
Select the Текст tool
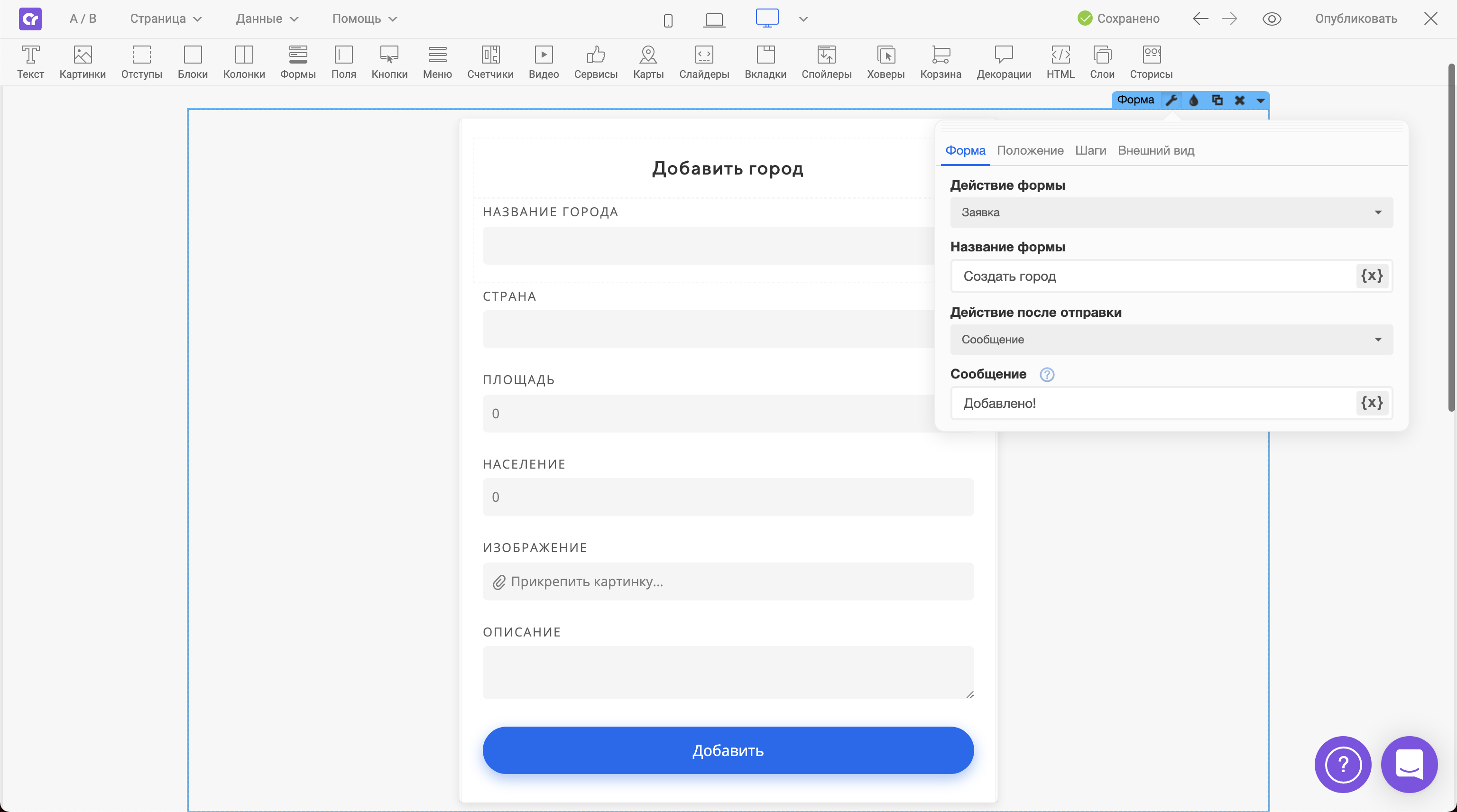coord(30,62)
